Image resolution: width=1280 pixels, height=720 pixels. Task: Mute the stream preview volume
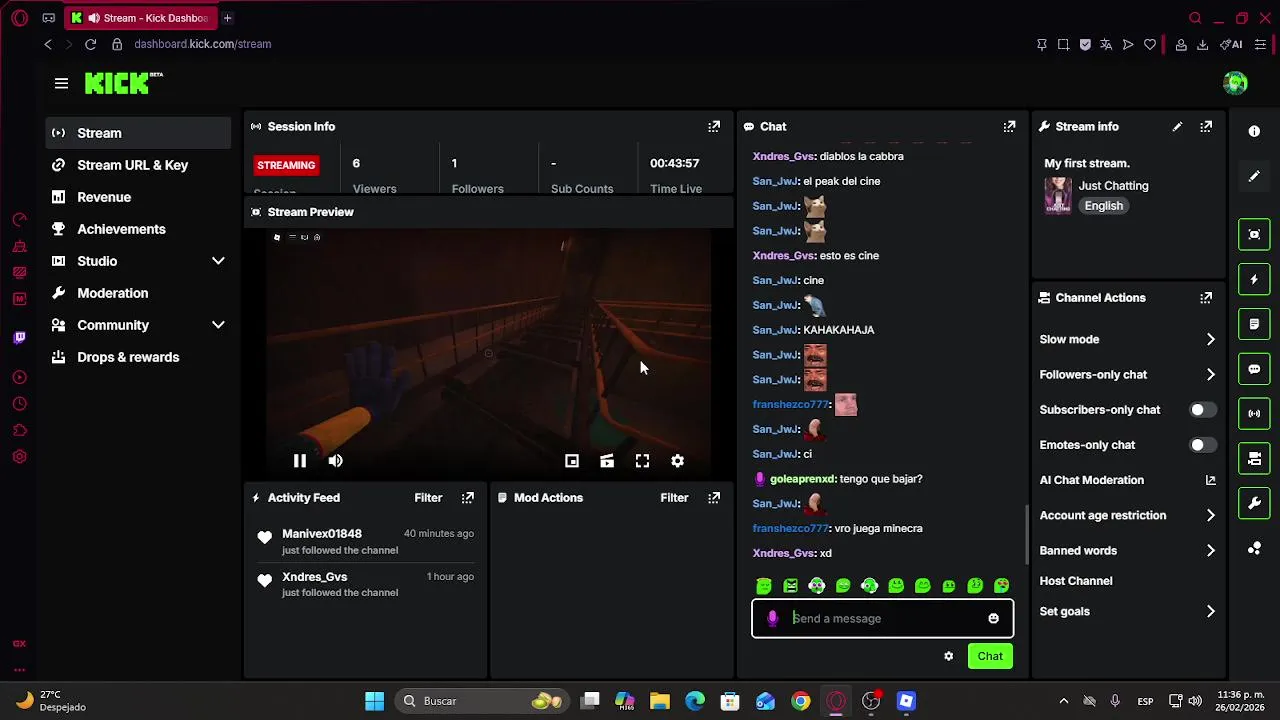pos(335,461)
